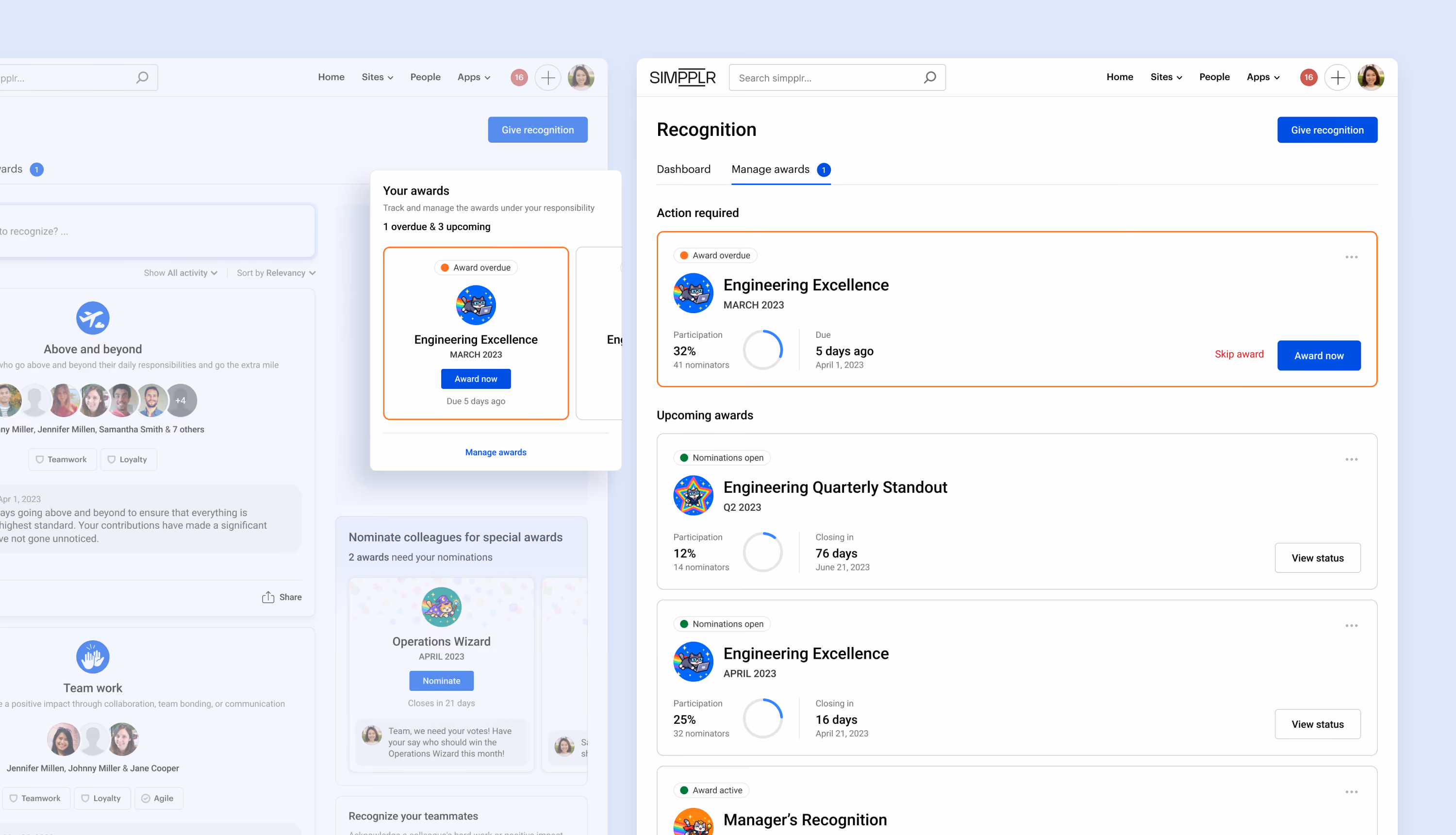Open more options for overdue Engineering Excellence March
Viewport: 1456px width, 835px height.
tap(1351, 257)
